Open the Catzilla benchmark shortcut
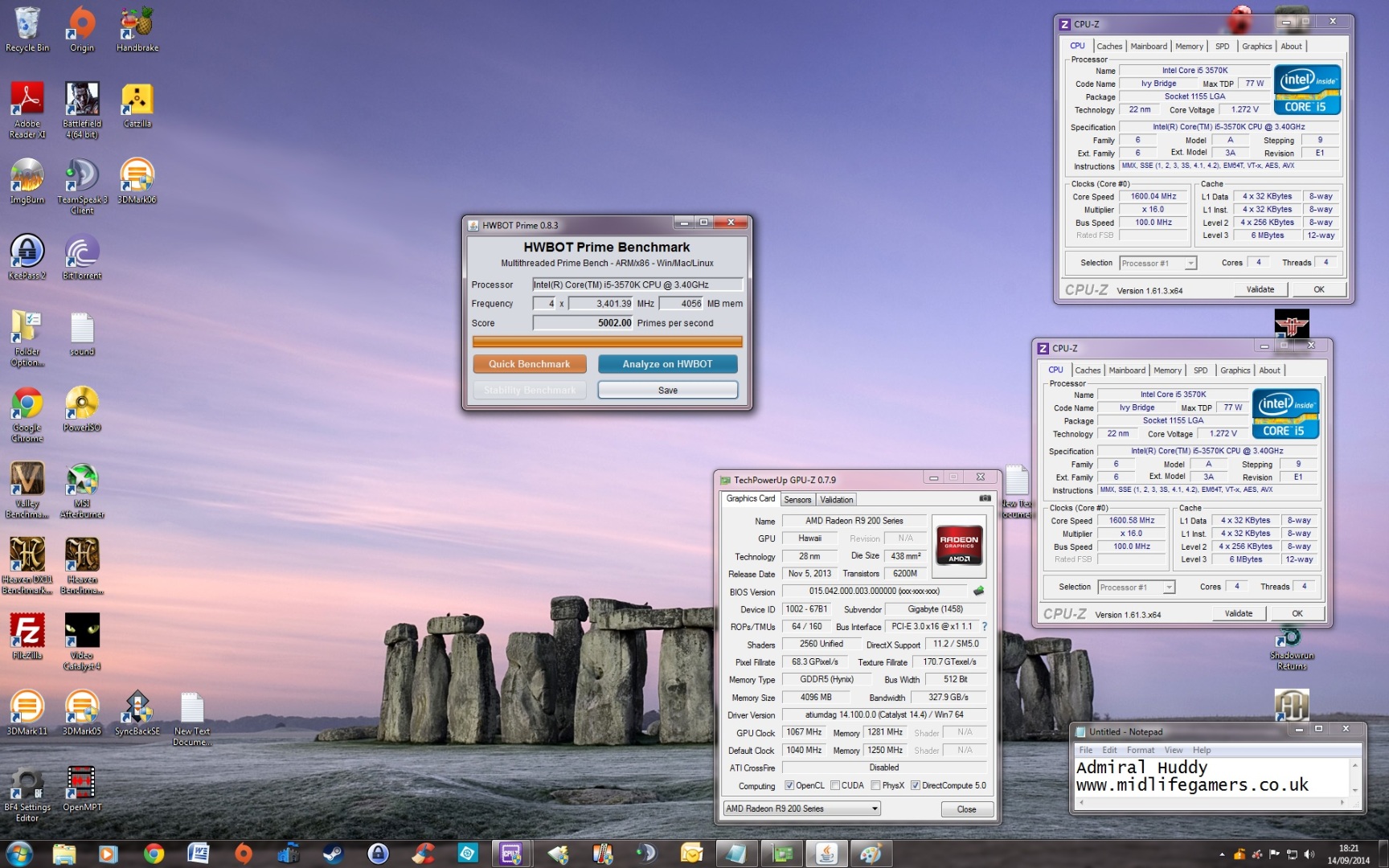 (x=137, y=105)
